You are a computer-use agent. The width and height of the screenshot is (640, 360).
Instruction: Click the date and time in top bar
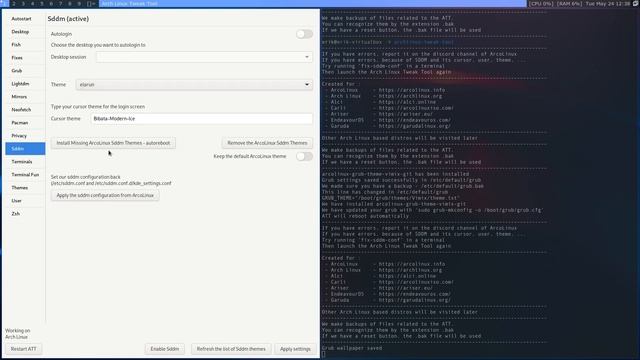pyautogui.click(x=608, y=3)
